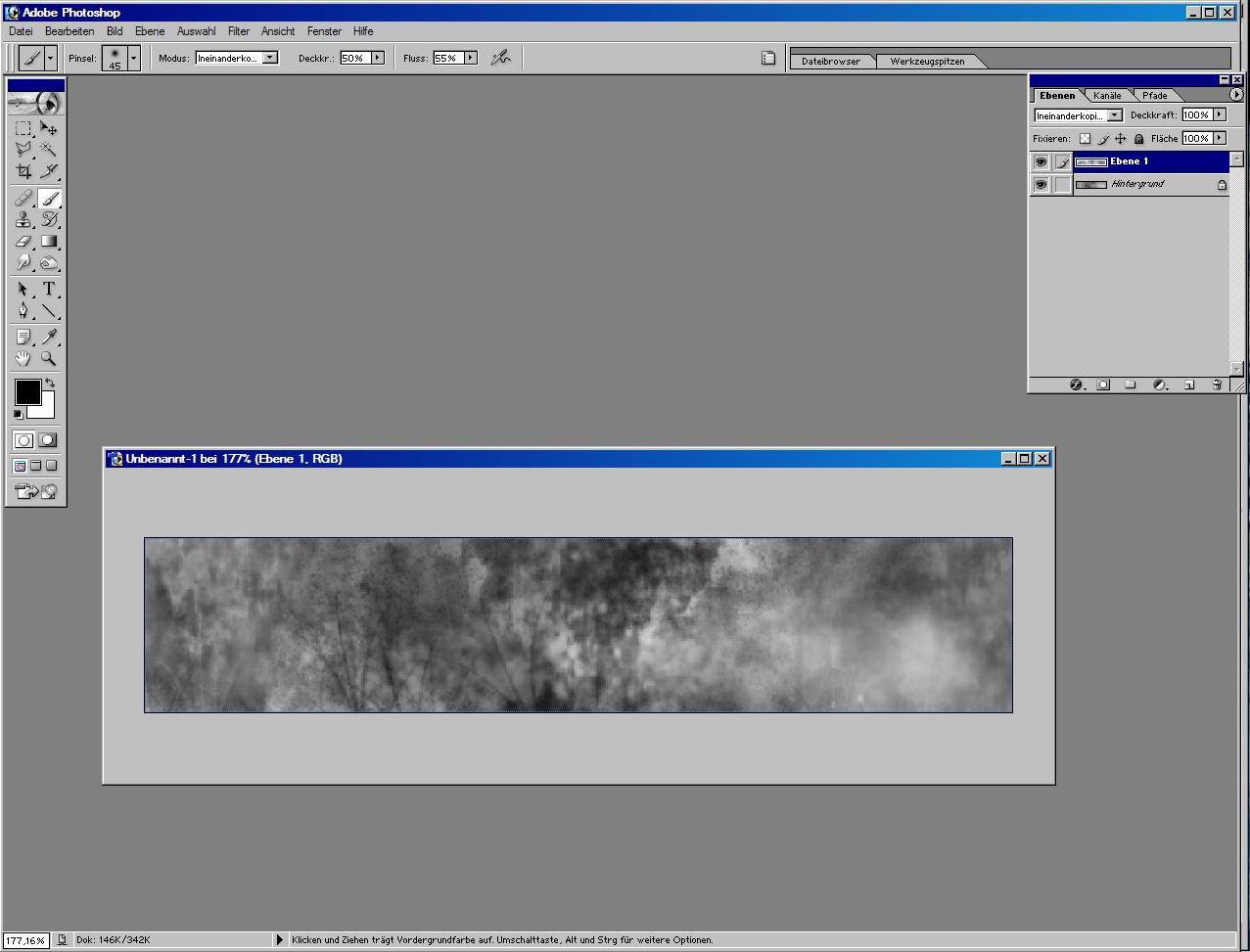The height and width of the screenshot is (952, 1250).
Task: Click the black foreground color swatch
Action: [27, 392]
